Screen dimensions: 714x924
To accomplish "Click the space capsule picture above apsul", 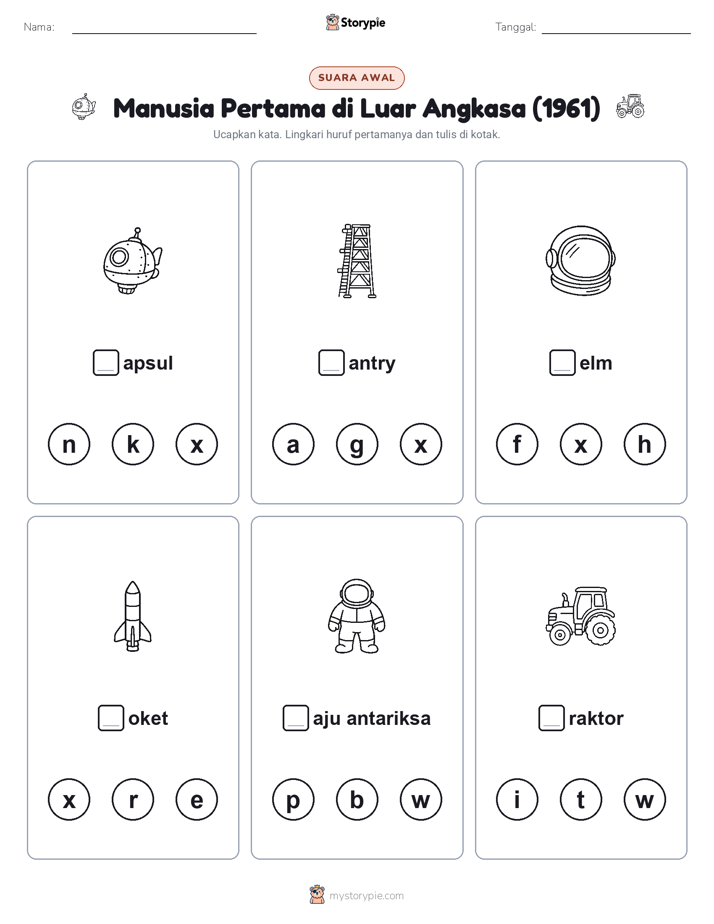I will 133,260.
